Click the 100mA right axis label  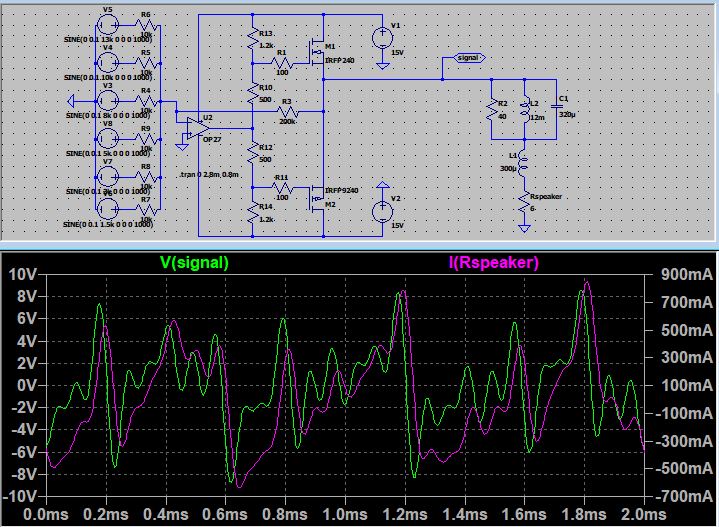coord(686,385)
